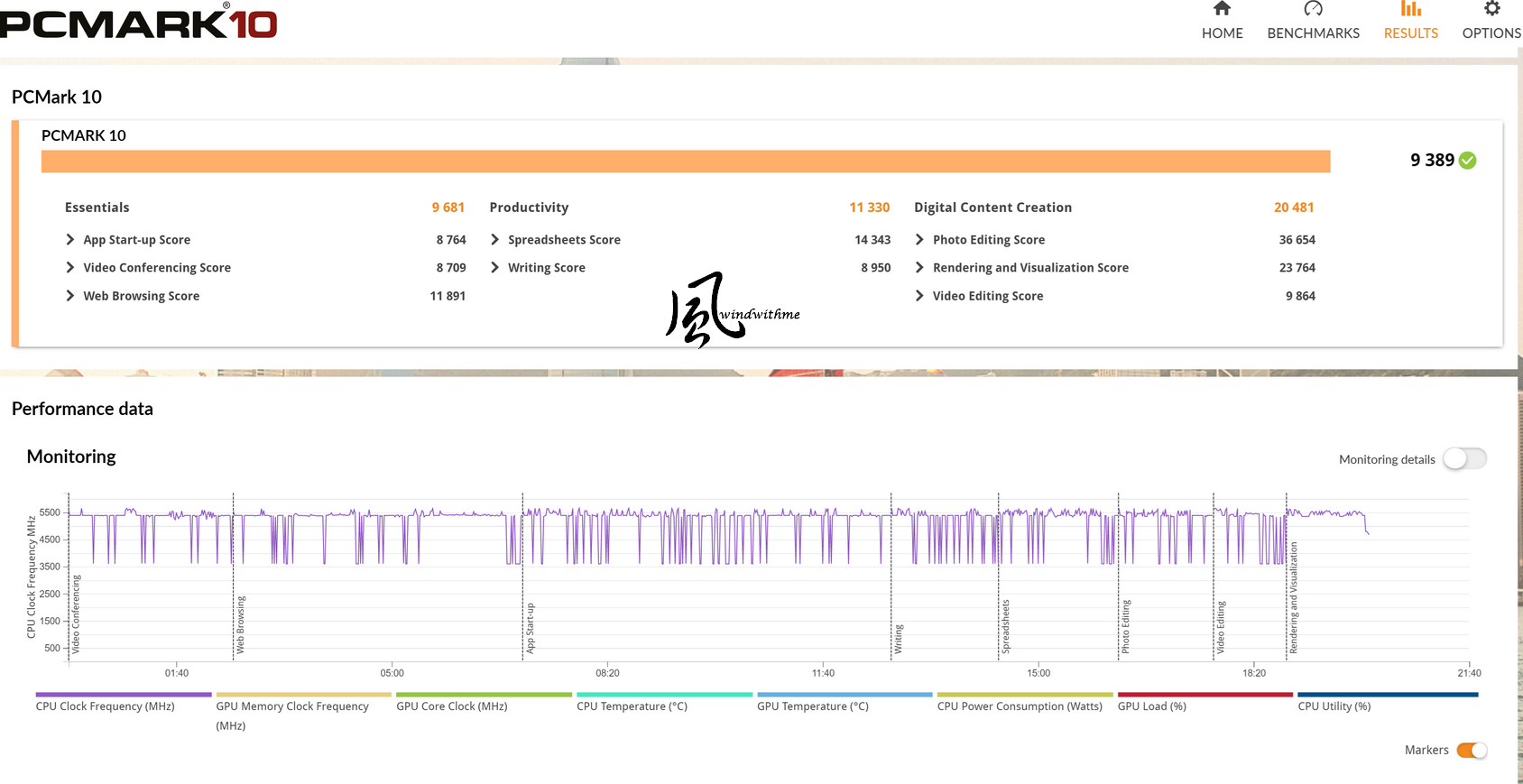Expand Rendering and Visualization Score
The width and height of the screenshot is (1523, 784).
tap(919, 268)
